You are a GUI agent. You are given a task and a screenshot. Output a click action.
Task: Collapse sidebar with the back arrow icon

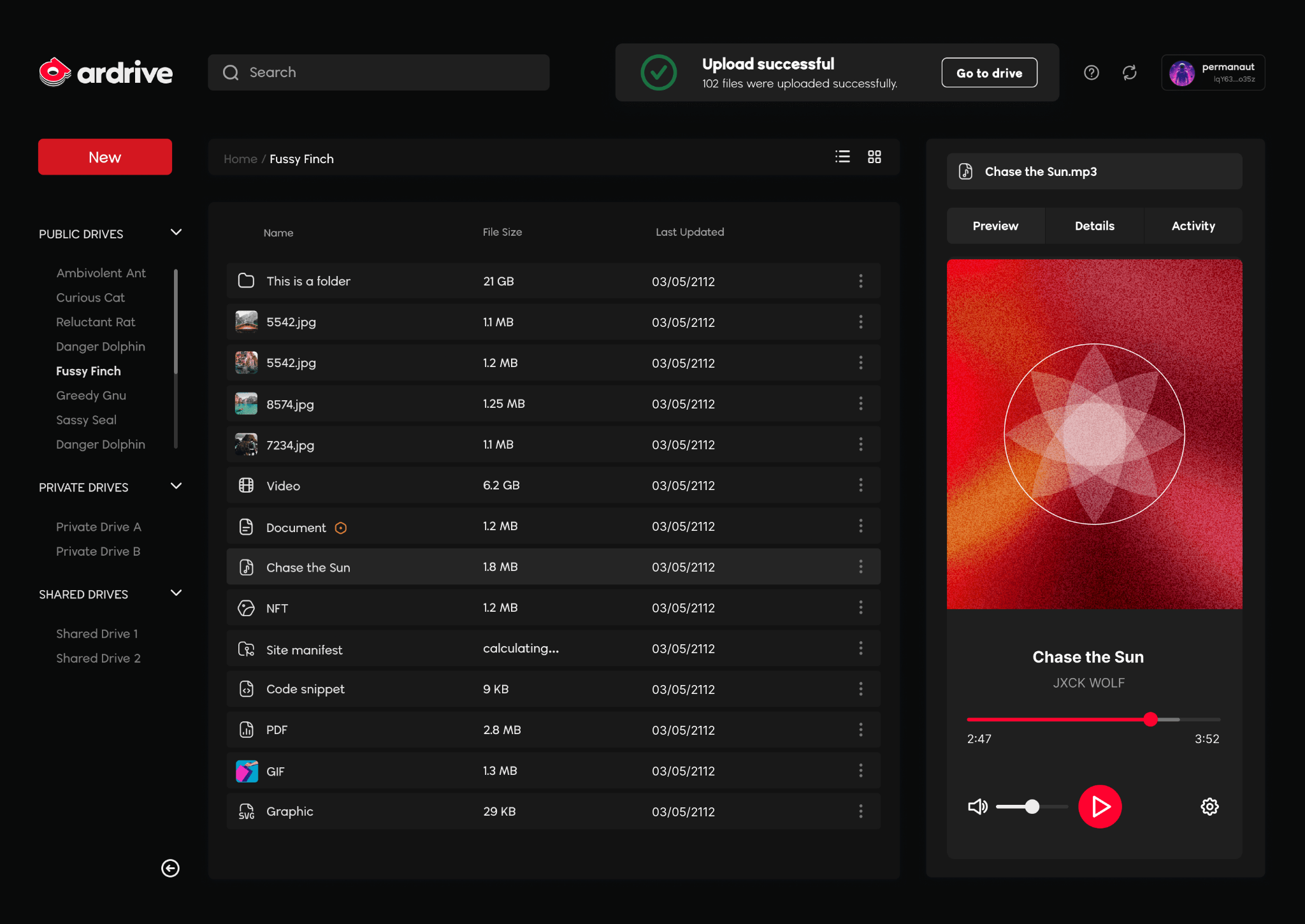click(x=170, y=868)
